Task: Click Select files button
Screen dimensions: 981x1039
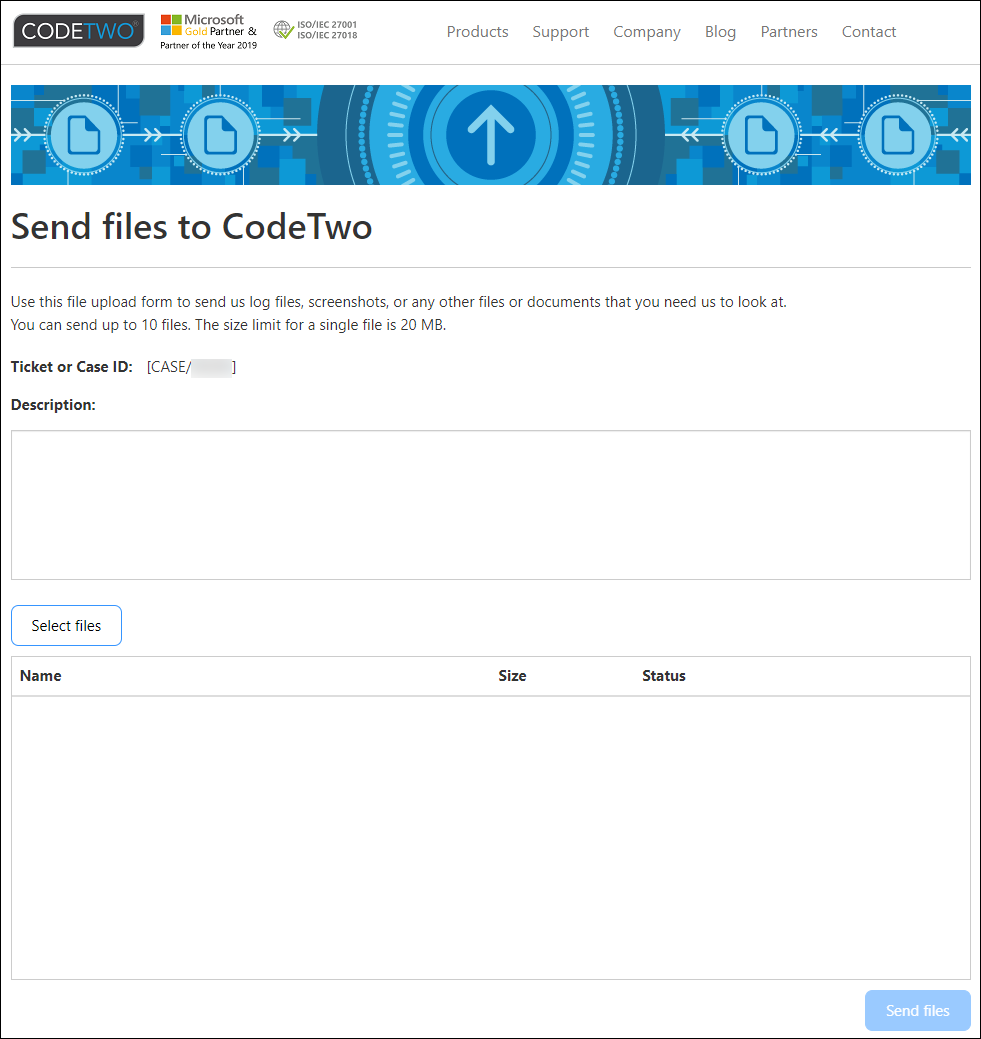Action: point(66,626)
